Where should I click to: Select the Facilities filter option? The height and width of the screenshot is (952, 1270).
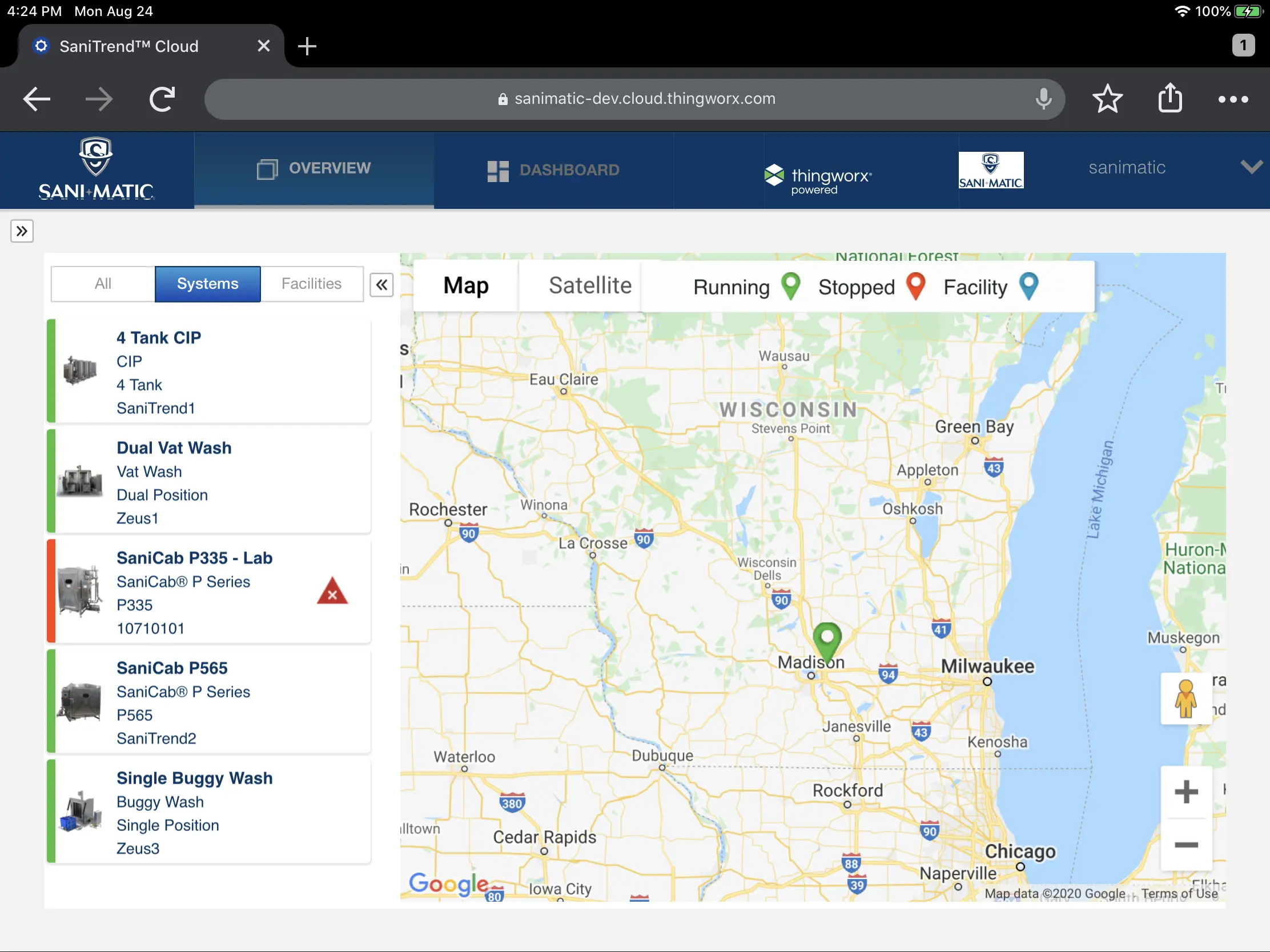(x=311, y=284)
